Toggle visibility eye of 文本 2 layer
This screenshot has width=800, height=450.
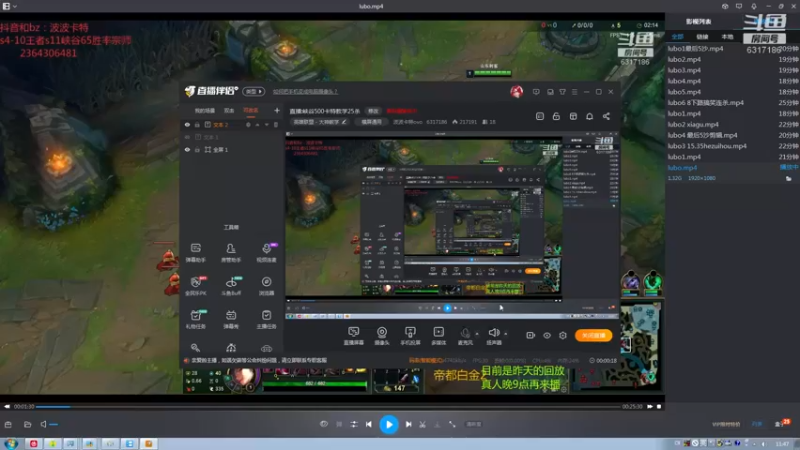coord(187,125)
